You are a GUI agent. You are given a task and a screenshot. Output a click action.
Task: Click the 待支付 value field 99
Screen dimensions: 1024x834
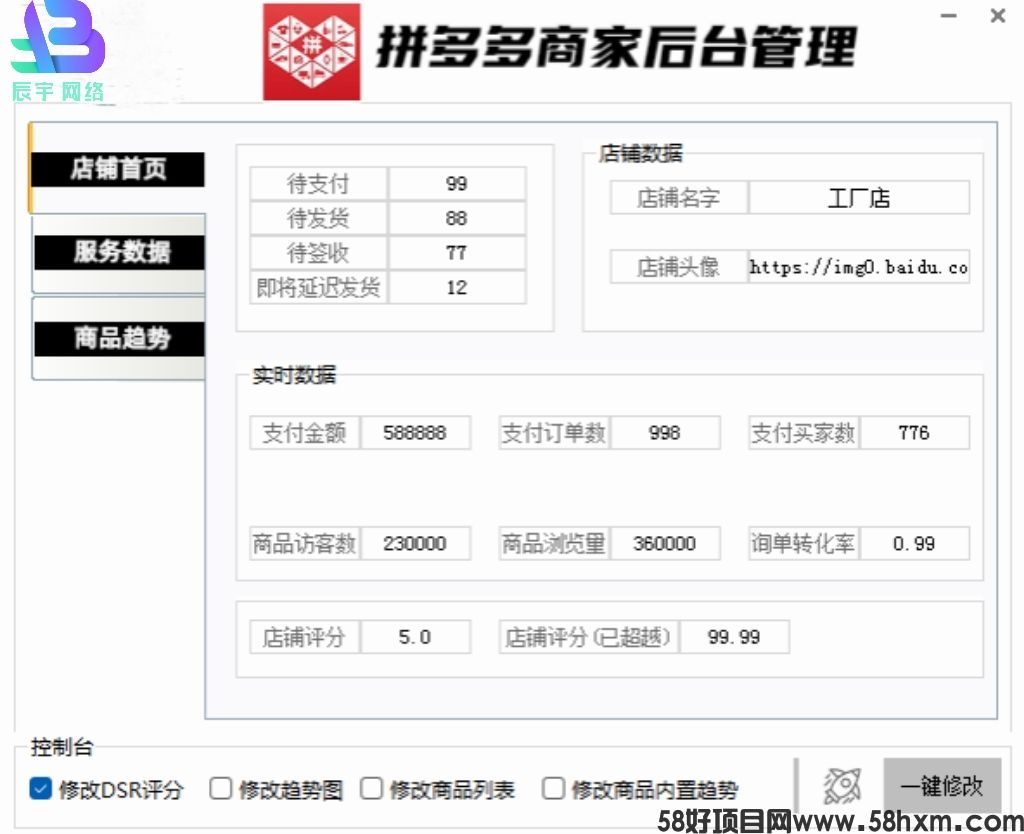pos(457,184)
